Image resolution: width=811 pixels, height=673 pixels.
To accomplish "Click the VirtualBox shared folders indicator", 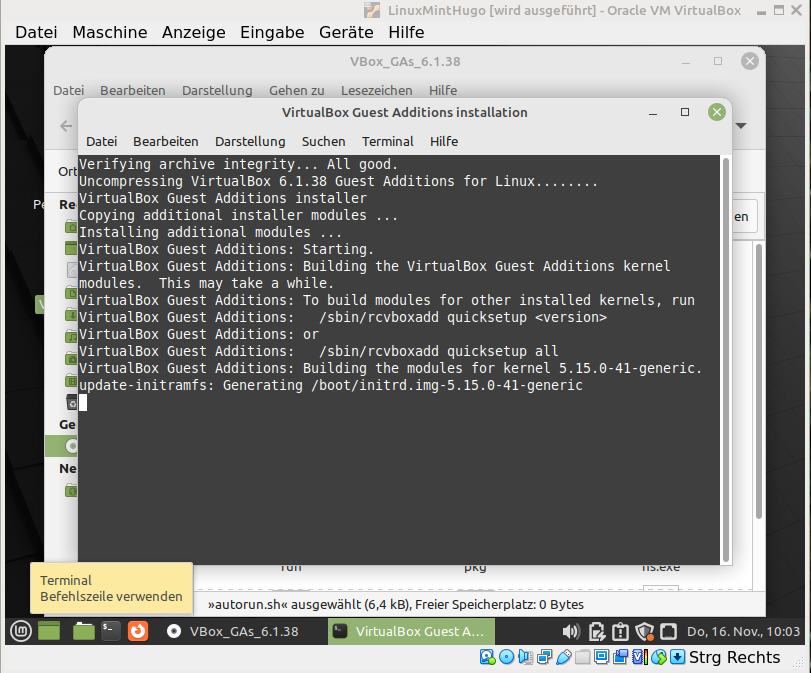I will pos(582,657).
